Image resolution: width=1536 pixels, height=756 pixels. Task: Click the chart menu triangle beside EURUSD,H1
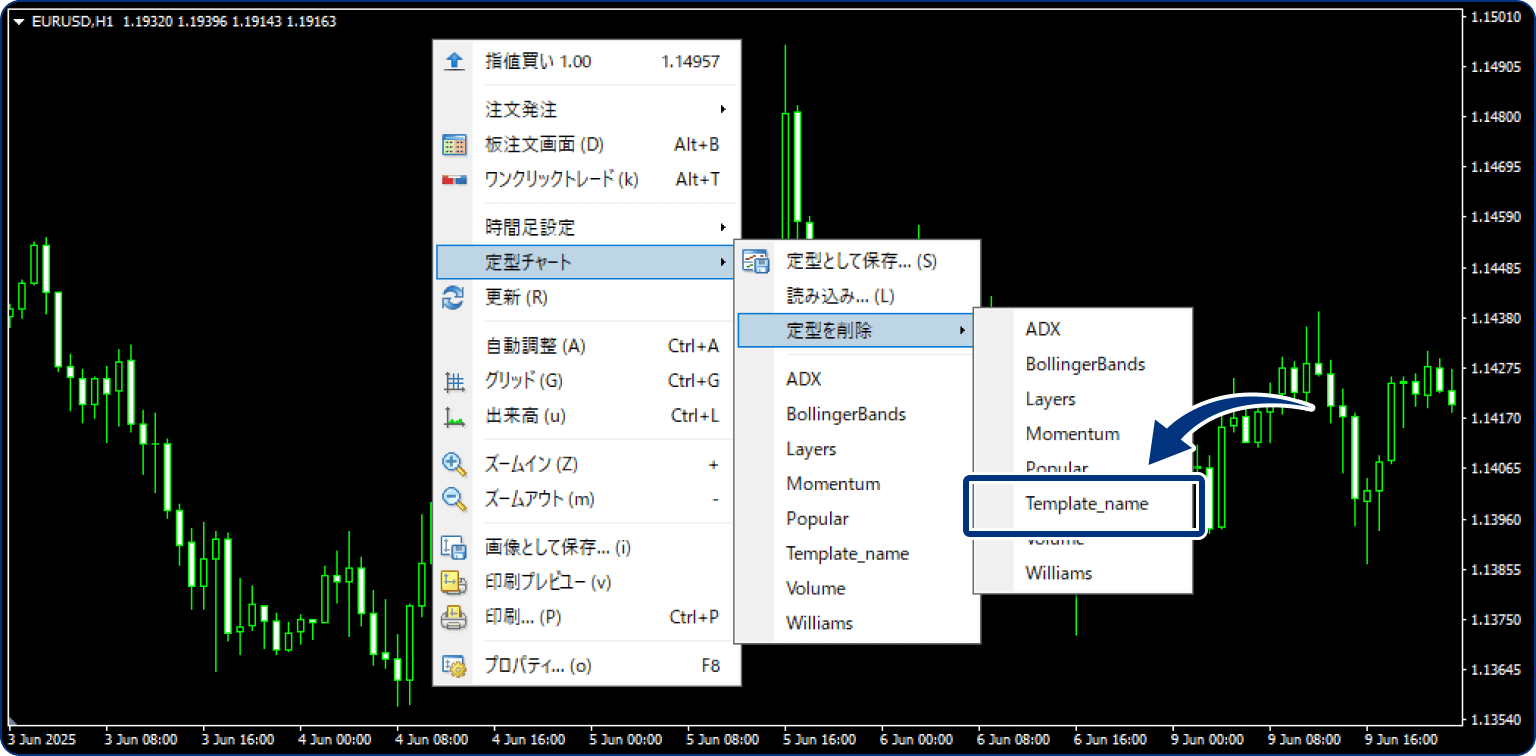pos(19,21)
